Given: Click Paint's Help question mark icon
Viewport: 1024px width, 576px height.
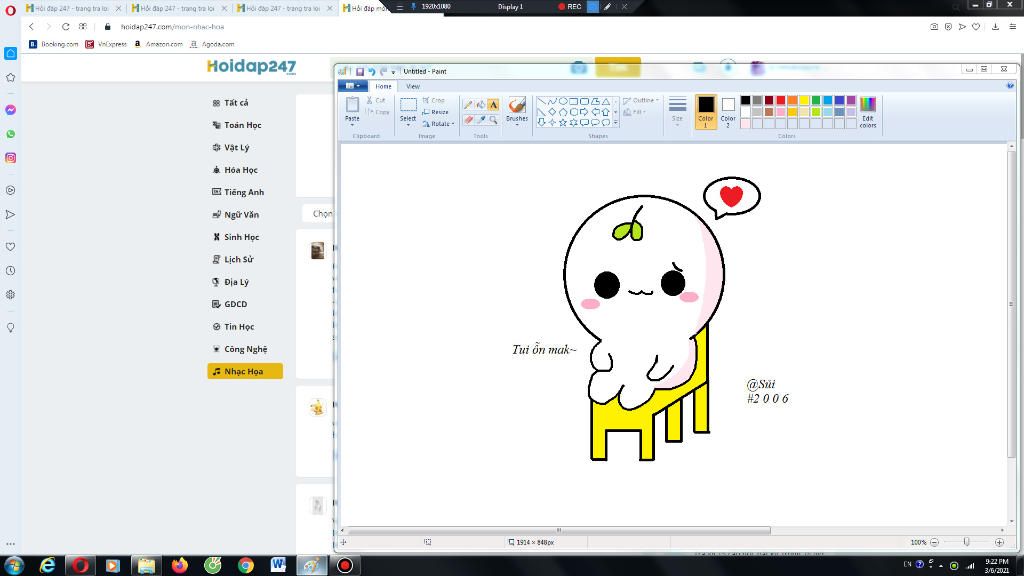Looking at the screenshot, I should [1010, 86].
